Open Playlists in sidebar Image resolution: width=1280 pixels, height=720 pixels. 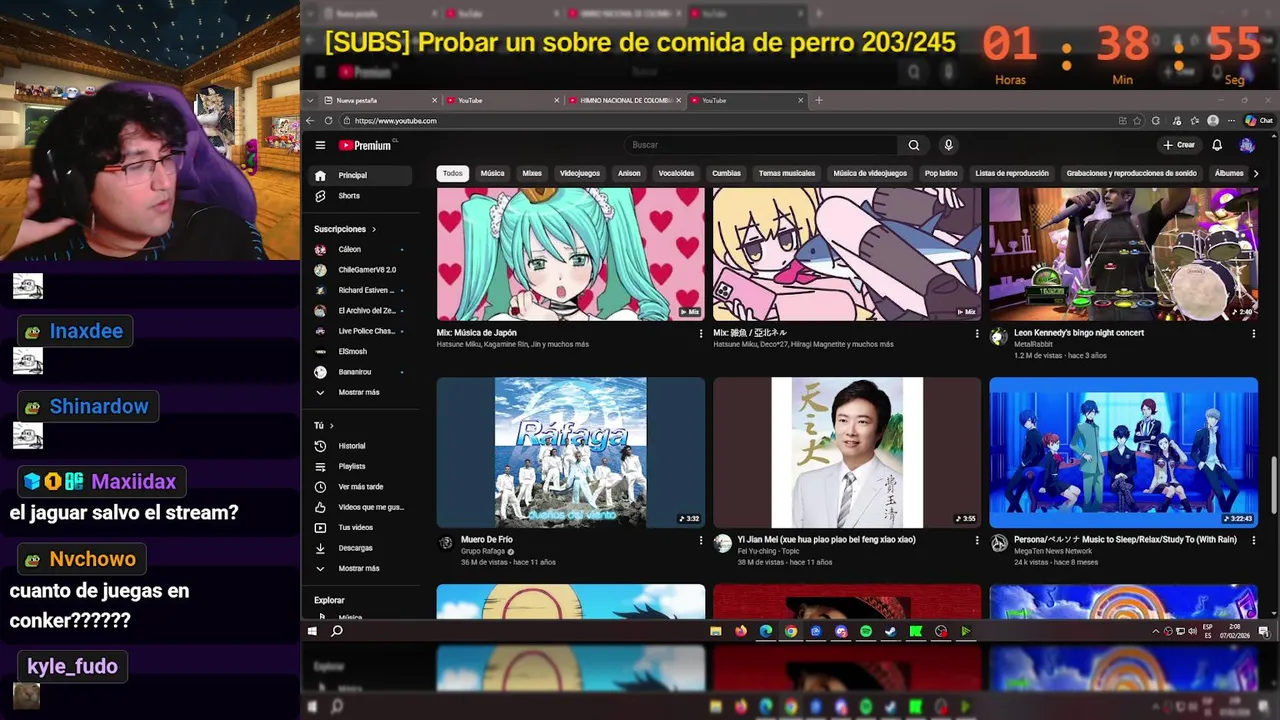point(361,466)
